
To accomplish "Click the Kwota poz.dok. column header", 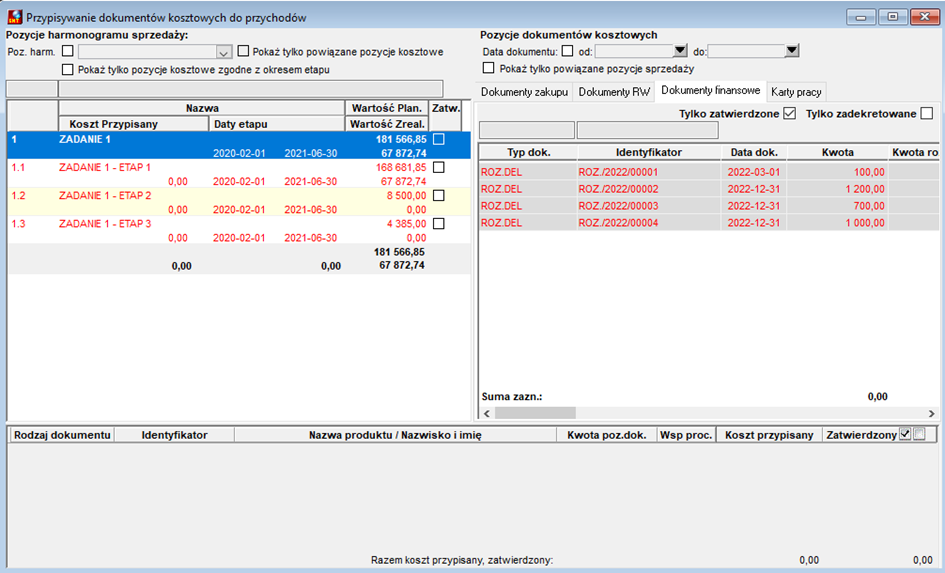I will tap(606, 435).
